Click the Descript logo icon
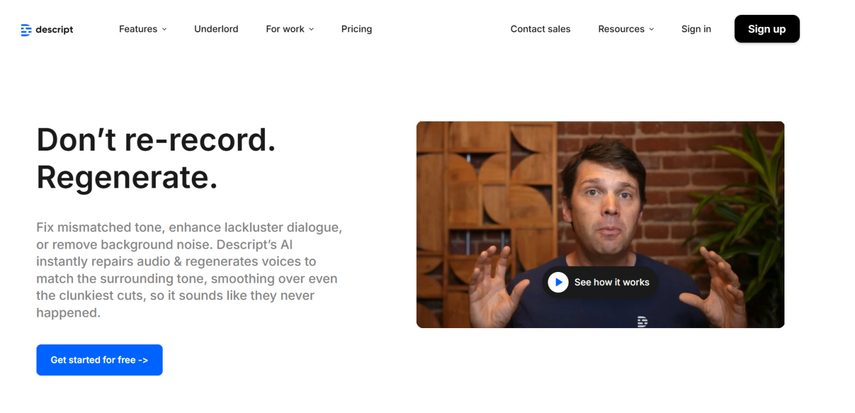This screenshot has width=855, height=413. [x=26, y=30]
